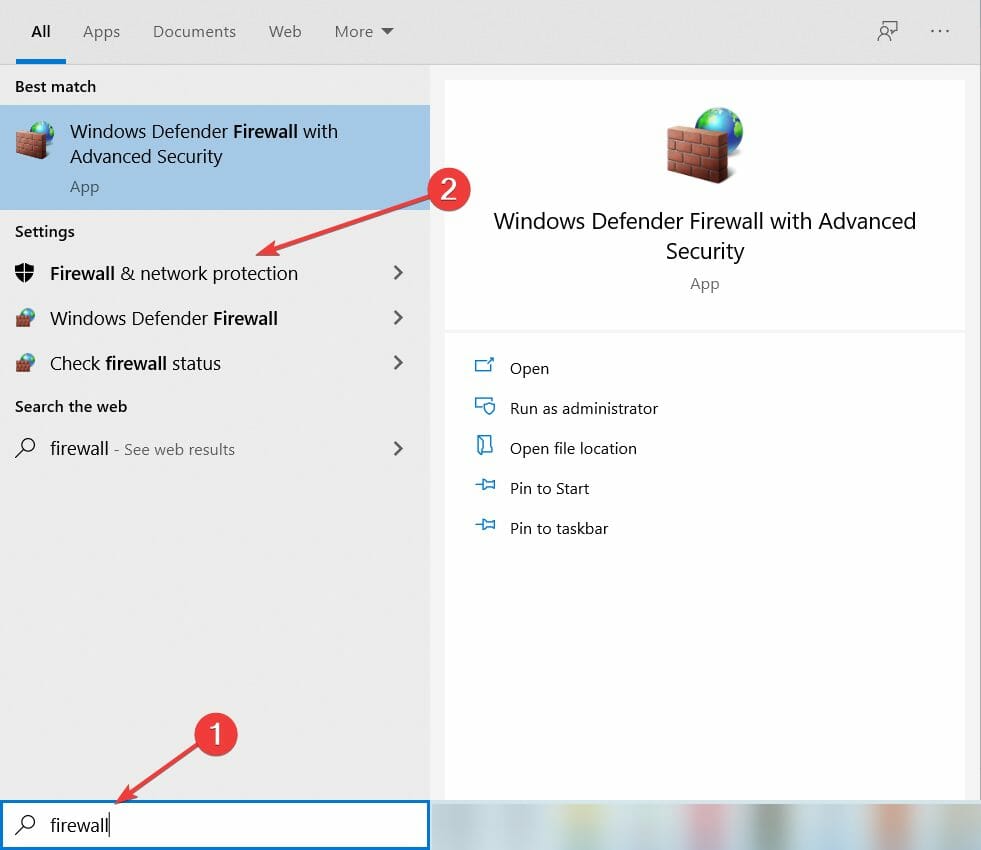Click the brick wall icon in Best match
Image resolution: width=981 pixels, height=850 pixels.
(x=34, y=141)
